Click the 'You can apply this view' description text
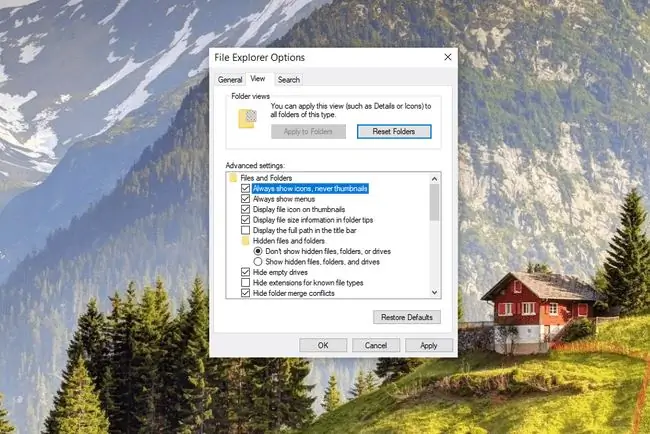The width and height of the screenshot is (650, 434). click(351, 110)
